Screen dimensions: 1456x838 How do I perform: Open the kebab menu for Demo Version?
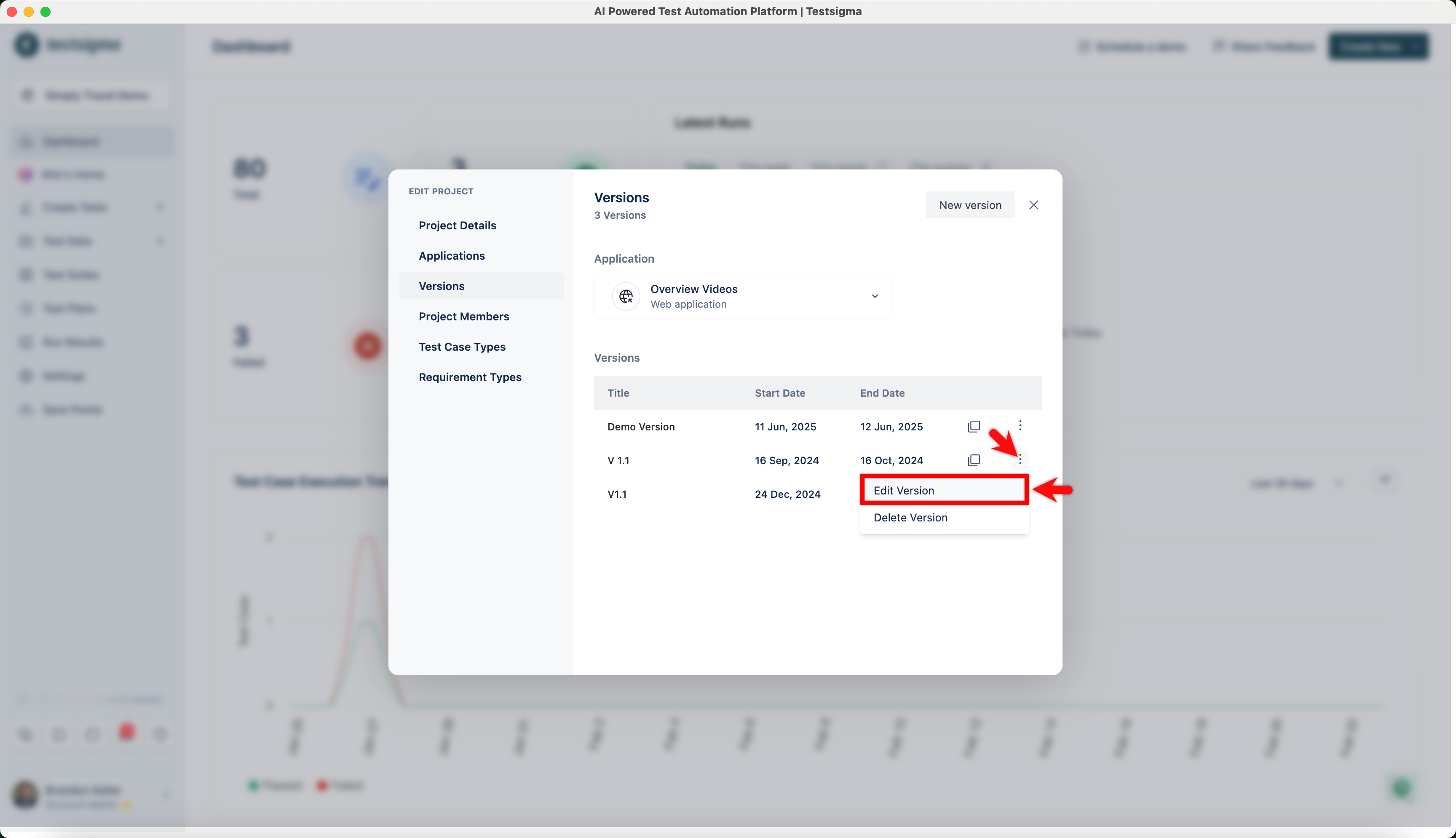(x=1020, y=425)
